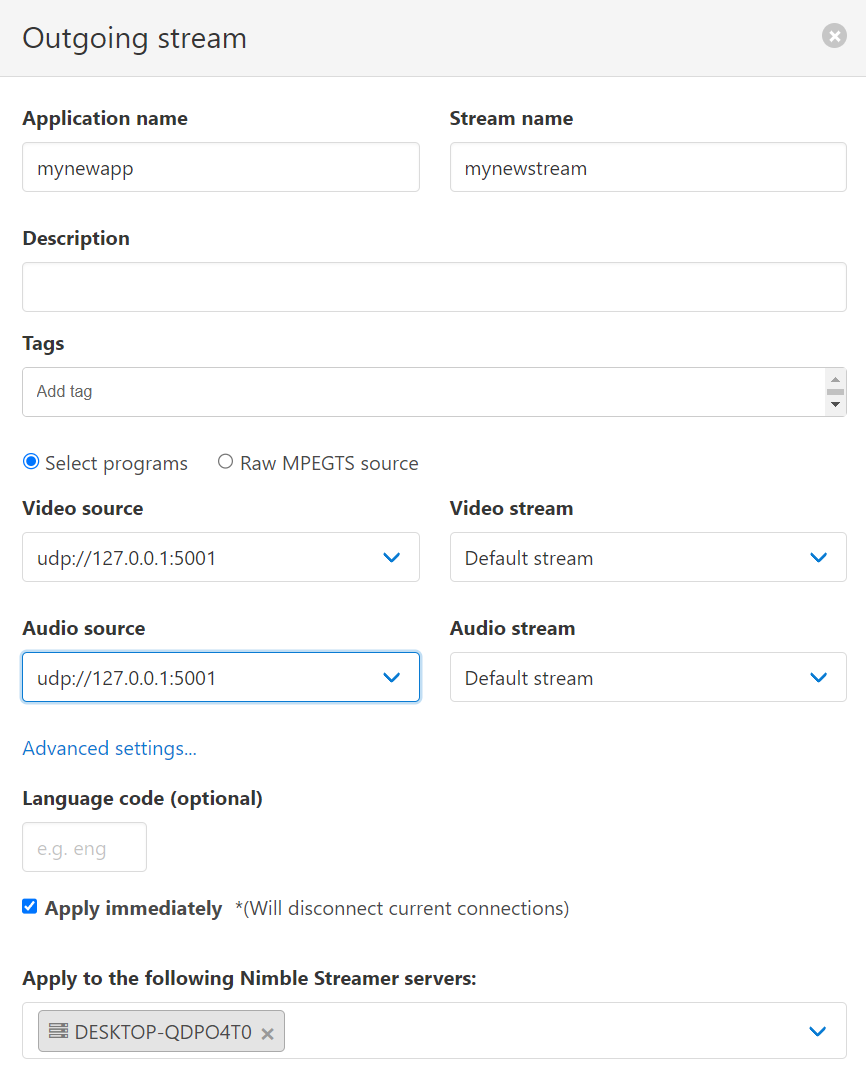The image size is (866, 1073).
Task: Click the Add tag input
Action: (x=424, y=391)
